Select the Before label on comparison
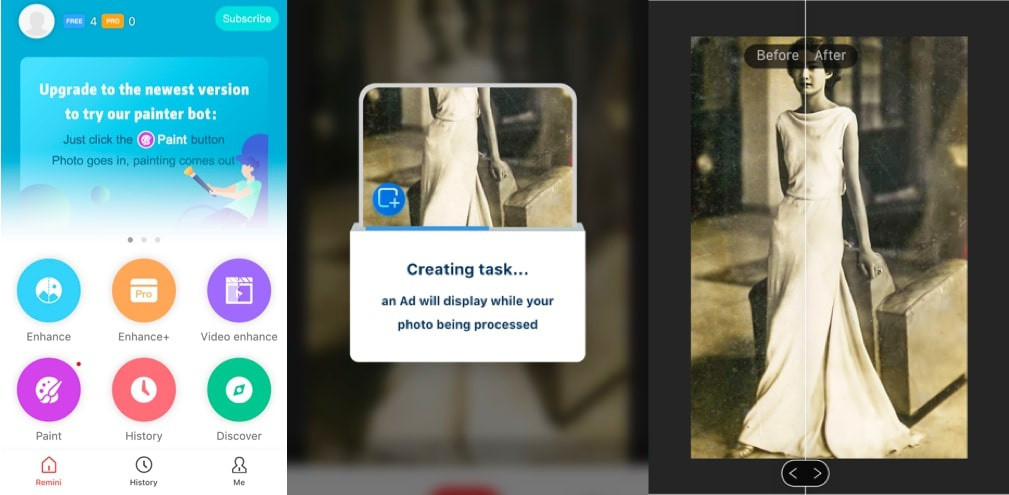This screenshot has height=495, width=1009. point(777,55)
